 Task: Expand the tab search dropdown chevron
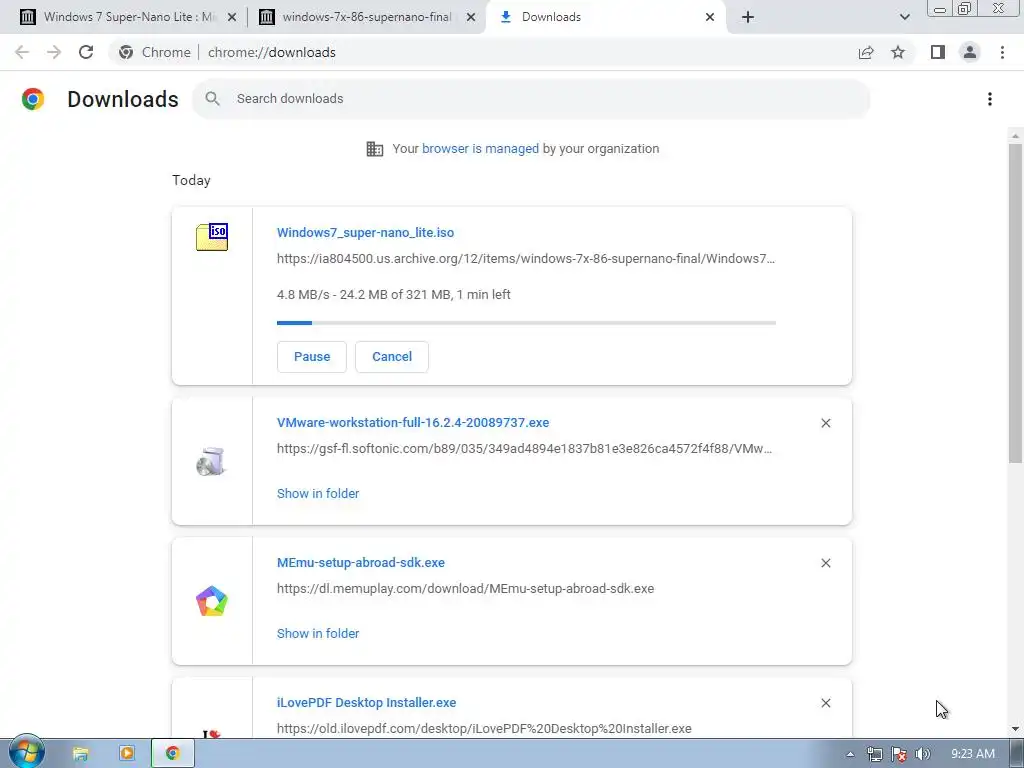(904, 17)
